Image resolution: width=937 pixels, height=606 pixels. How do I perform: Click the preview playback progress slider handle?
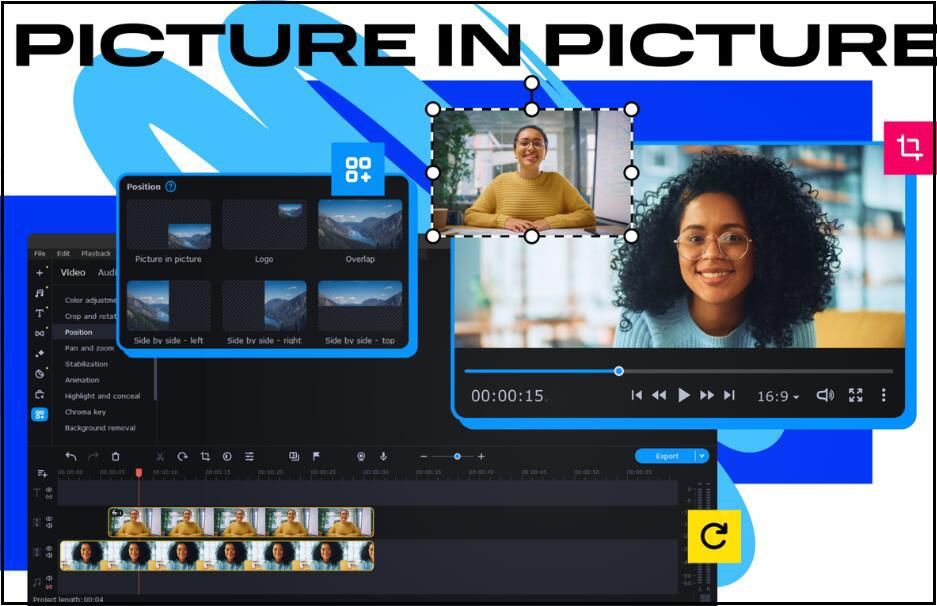pyautogui.click(x=619, y=371)
